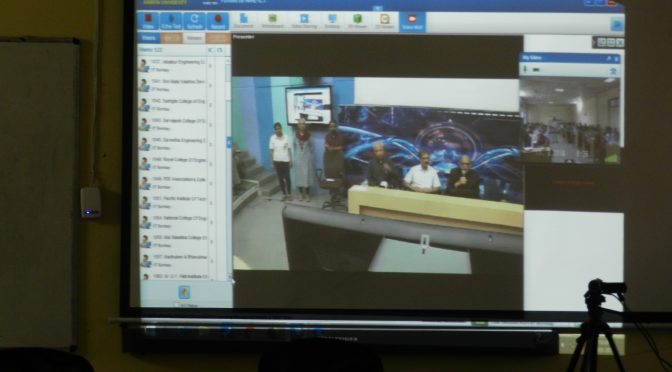Collapse the users side panel with the blue handle
The height and width of the screenshot is (372, 672).
click(229, 142)
